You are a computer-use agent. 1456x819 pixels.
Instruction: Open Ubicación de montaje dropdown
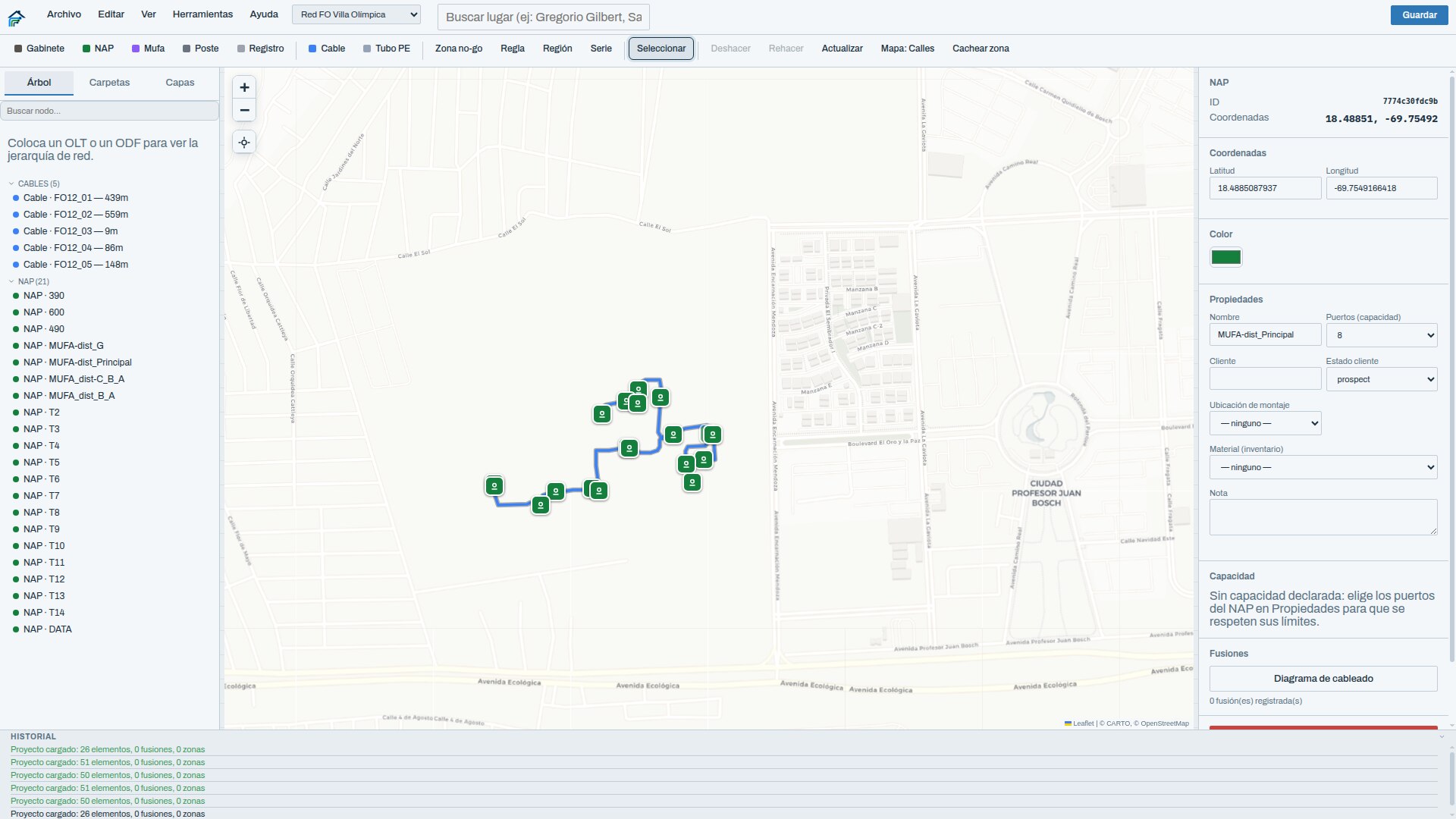1265,423
